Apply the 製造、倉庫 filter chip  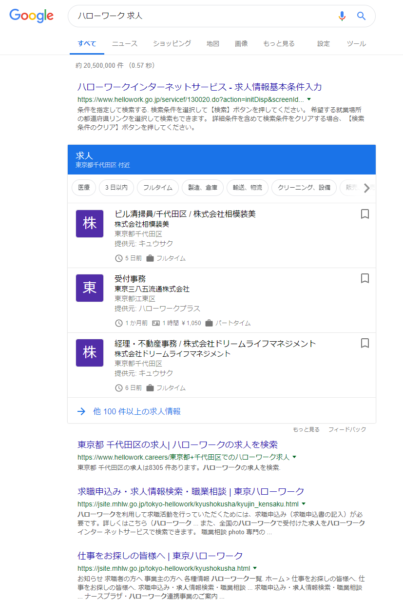point(202,188)
